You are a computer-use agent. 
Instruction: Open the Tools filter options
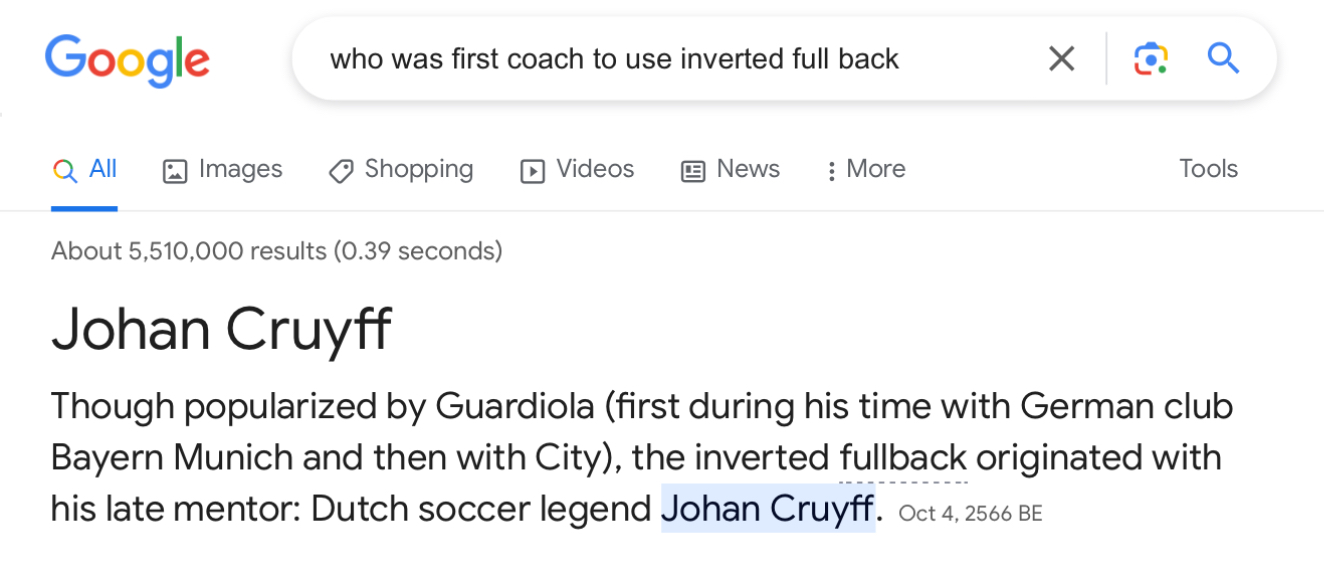tap(1208, 169)
